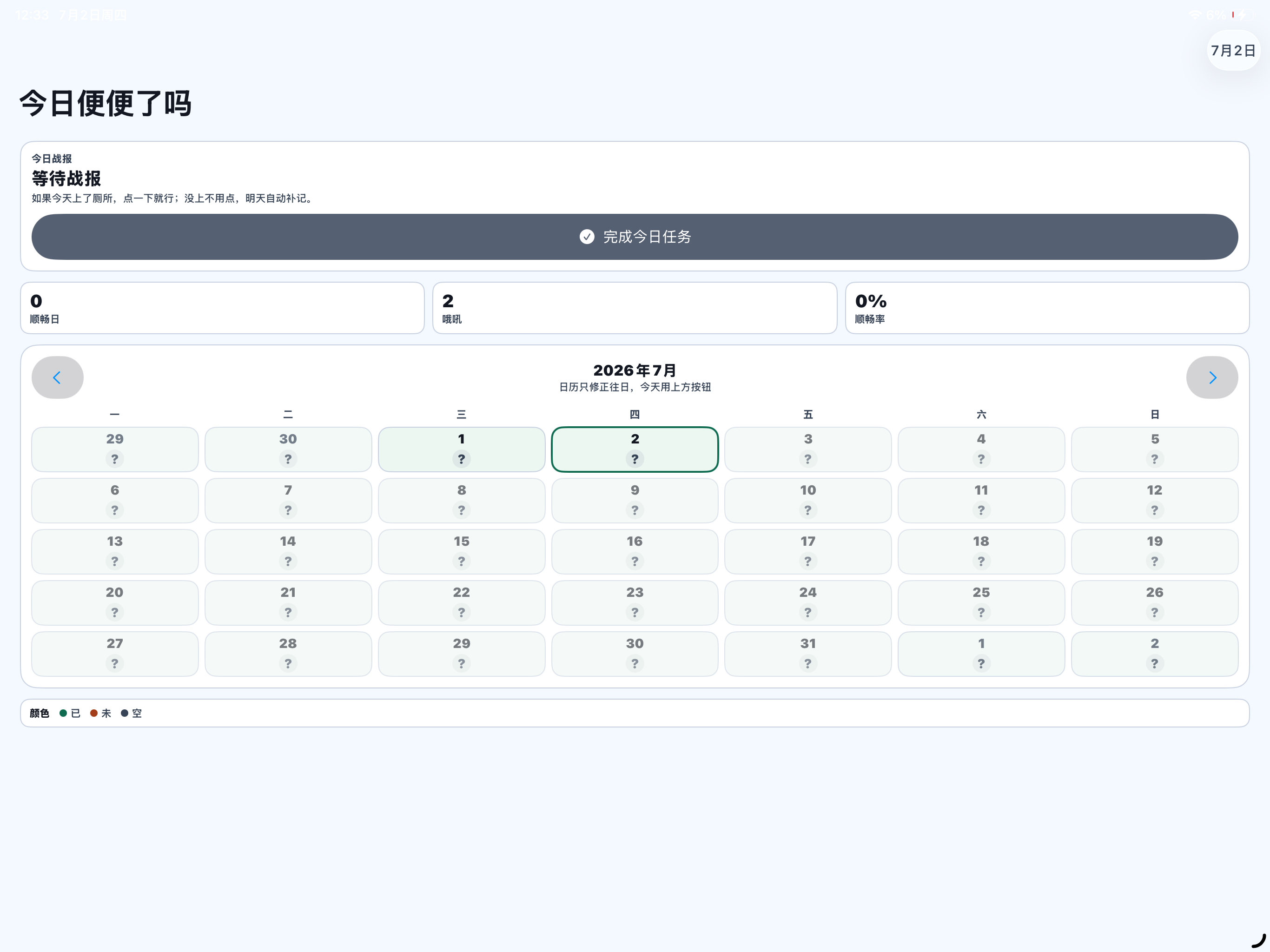Click the question mark badge under day 17
Screen dimensions: 1270x952
808,561
